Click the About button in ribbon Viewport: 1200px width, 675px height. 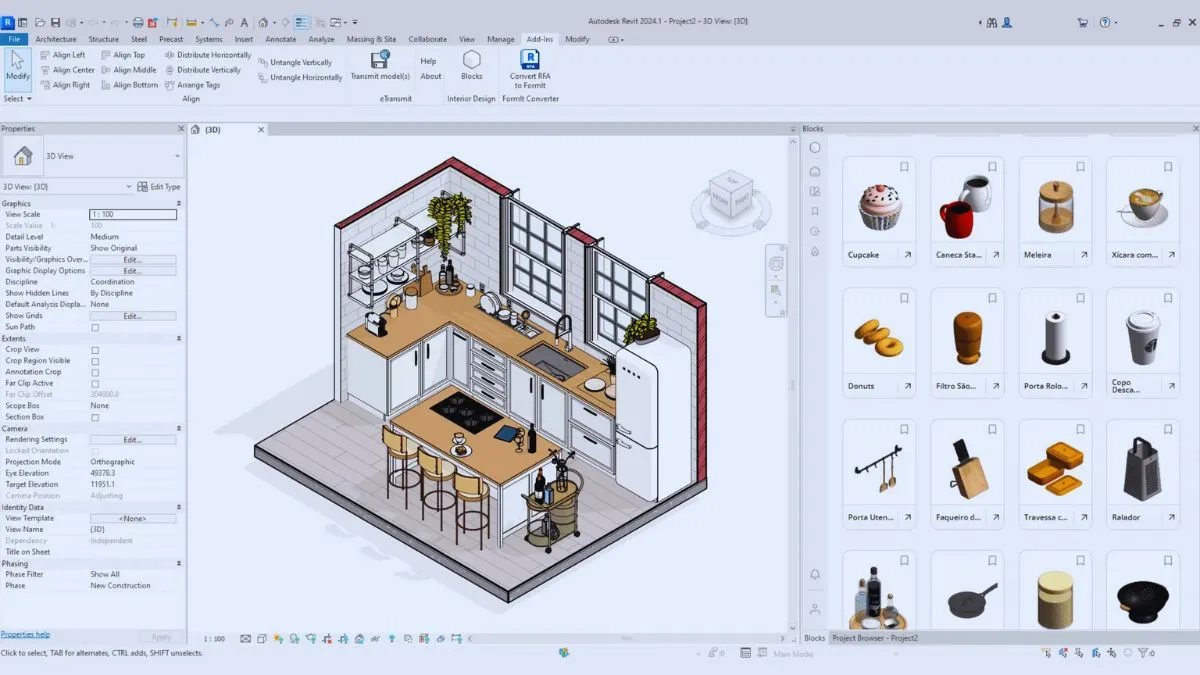431,76
